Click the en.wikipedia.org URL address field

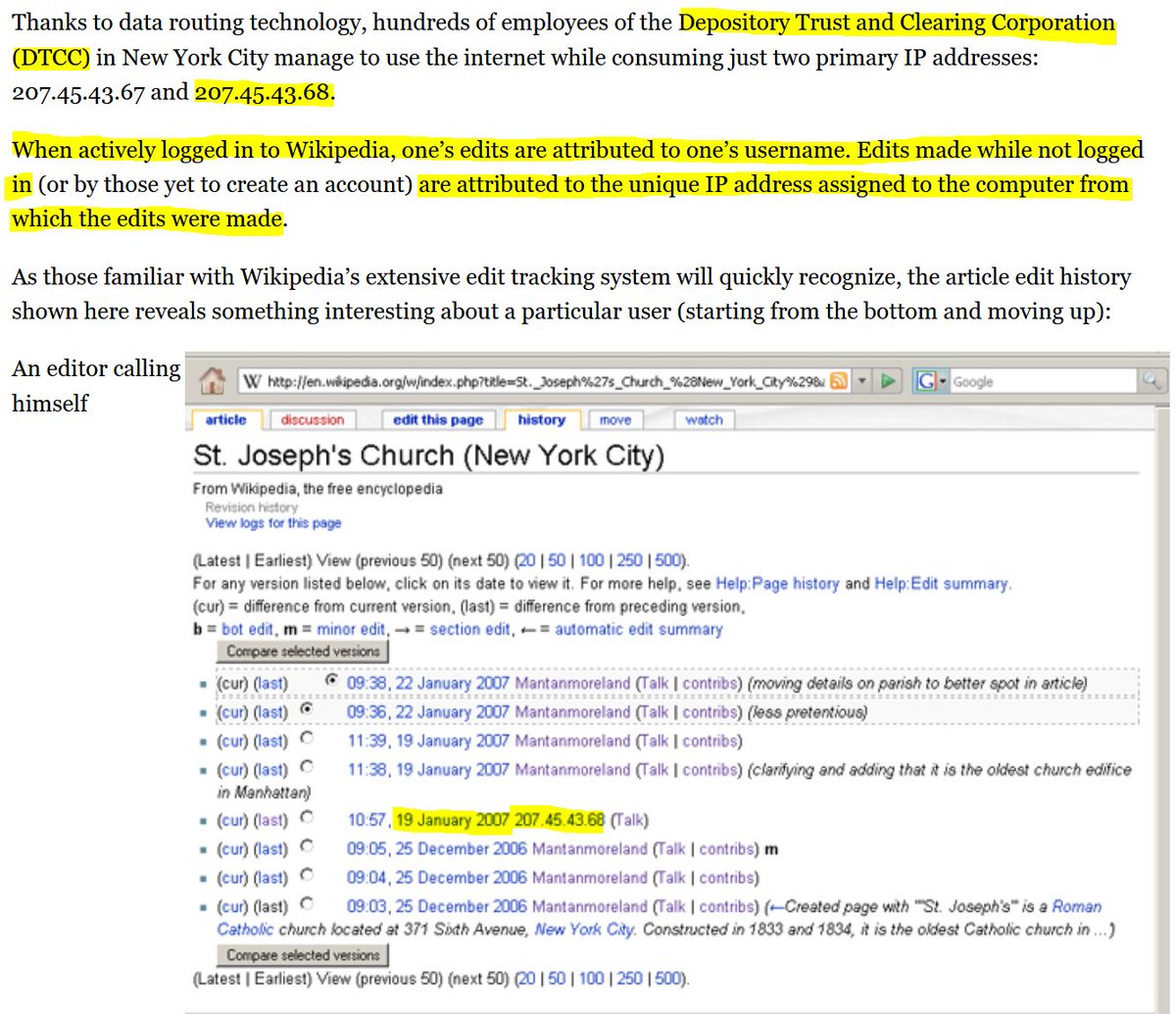pyautogui.click(x=546, y=381)
